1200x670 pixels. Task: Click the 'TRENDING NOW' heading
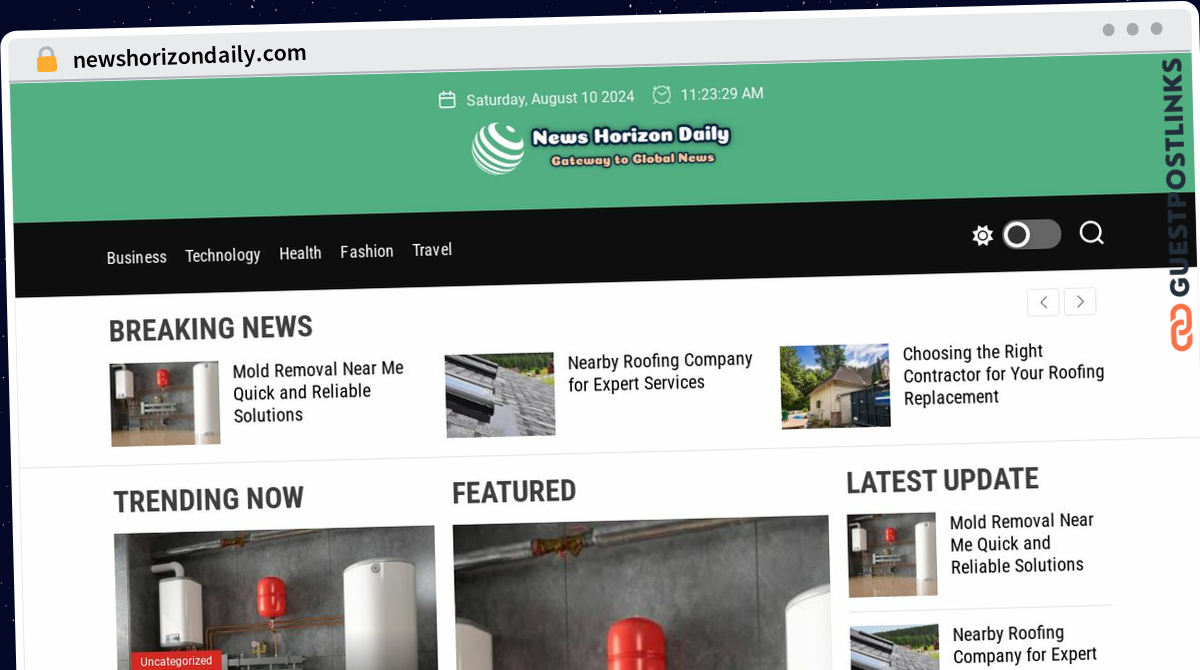209,499
